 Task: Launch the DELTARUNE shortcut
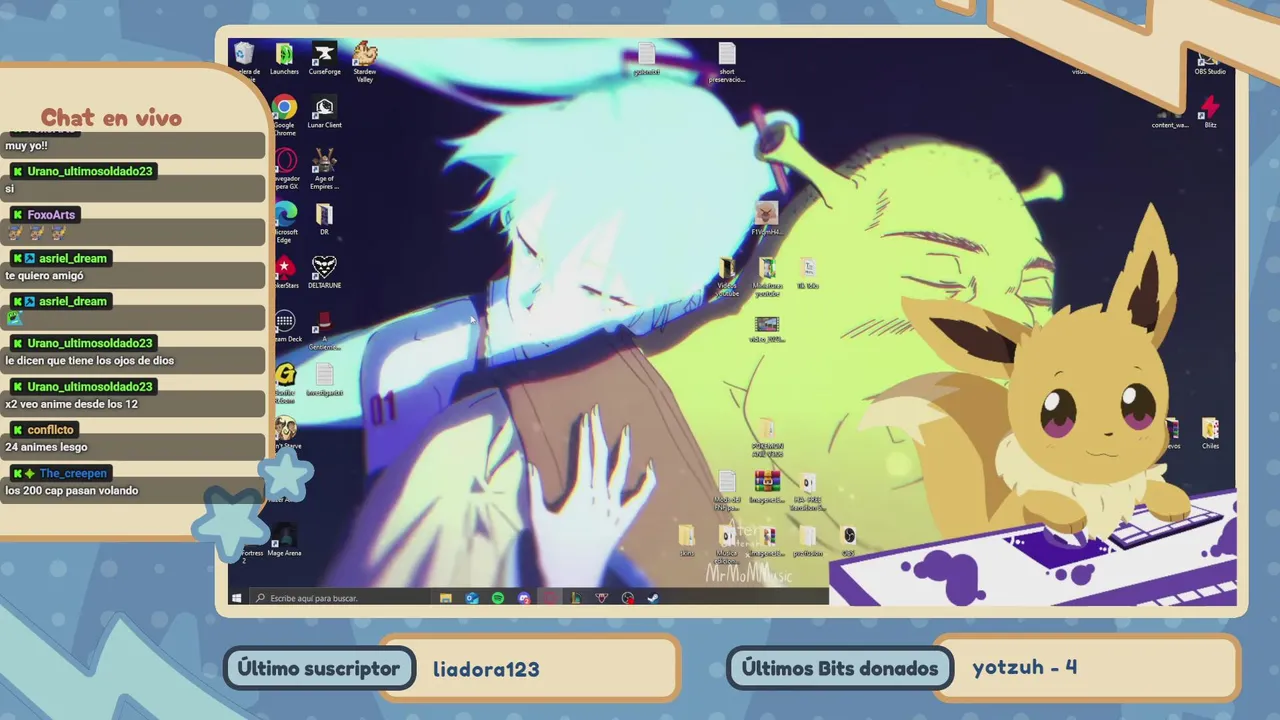(x=324, y=272)
